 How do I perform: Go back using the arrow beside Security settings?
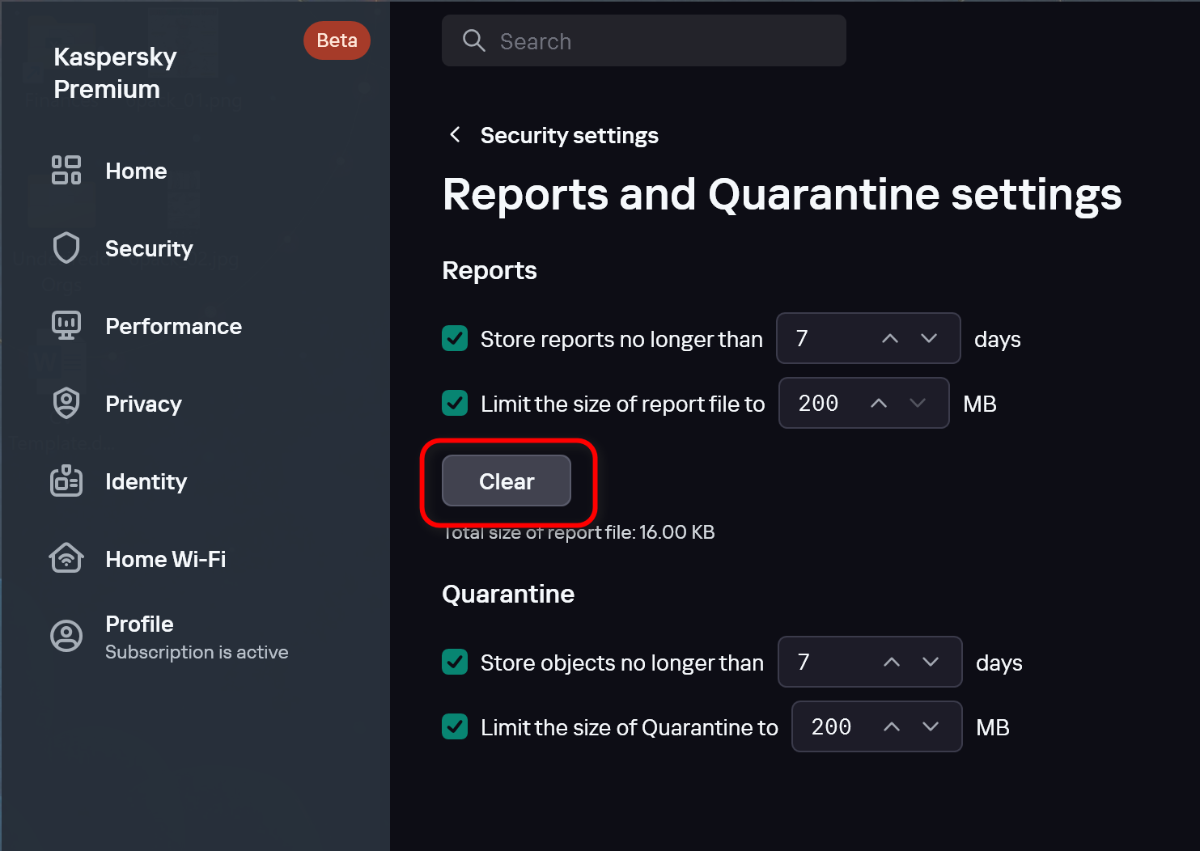[455, 135]
